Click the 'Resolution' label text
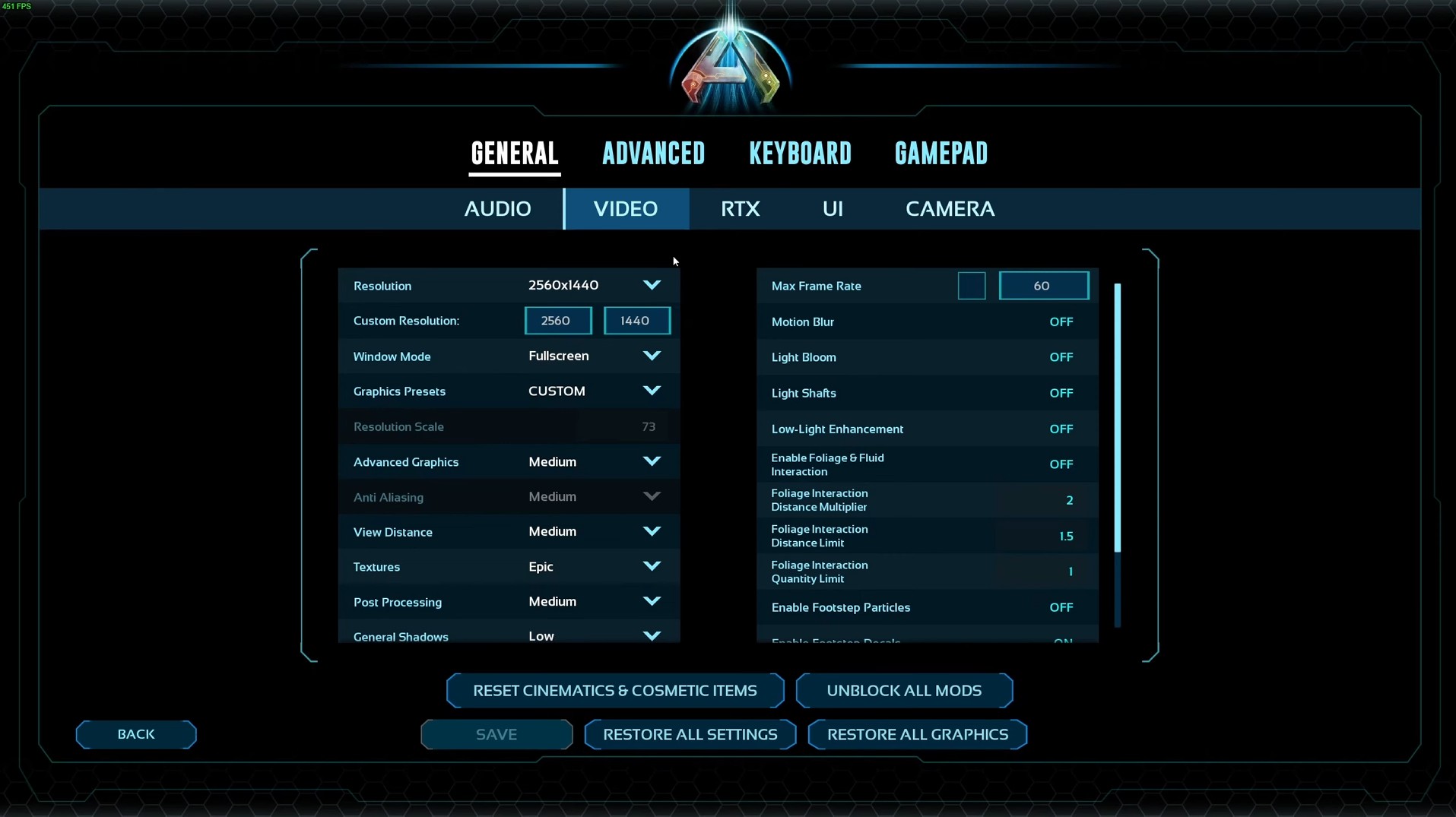This screenshot has width=1456, height=817. coord(382,286)
